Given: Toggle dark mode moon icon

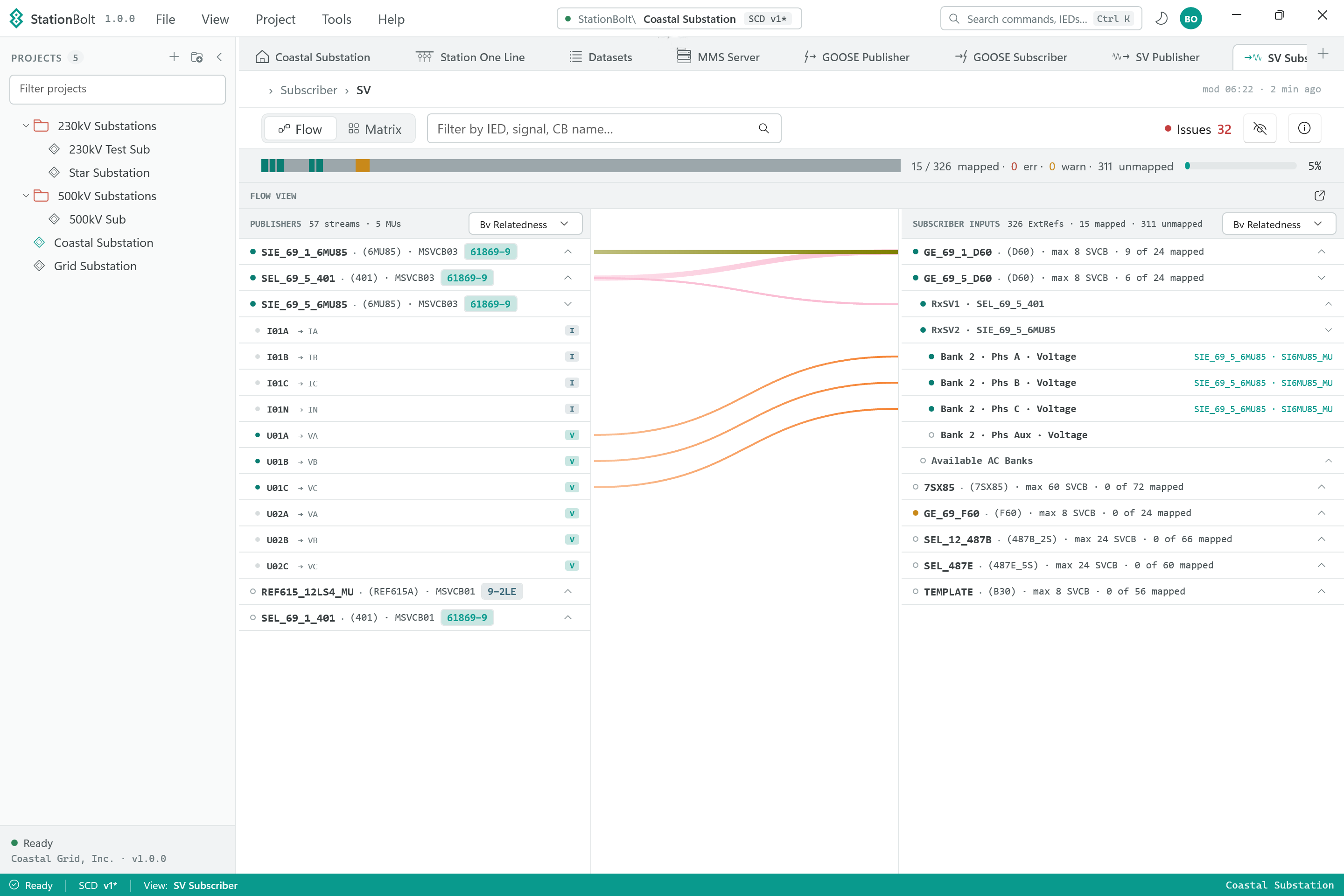Looking at the screenshot, I should pyautogui.click(x=1161, y=19).
